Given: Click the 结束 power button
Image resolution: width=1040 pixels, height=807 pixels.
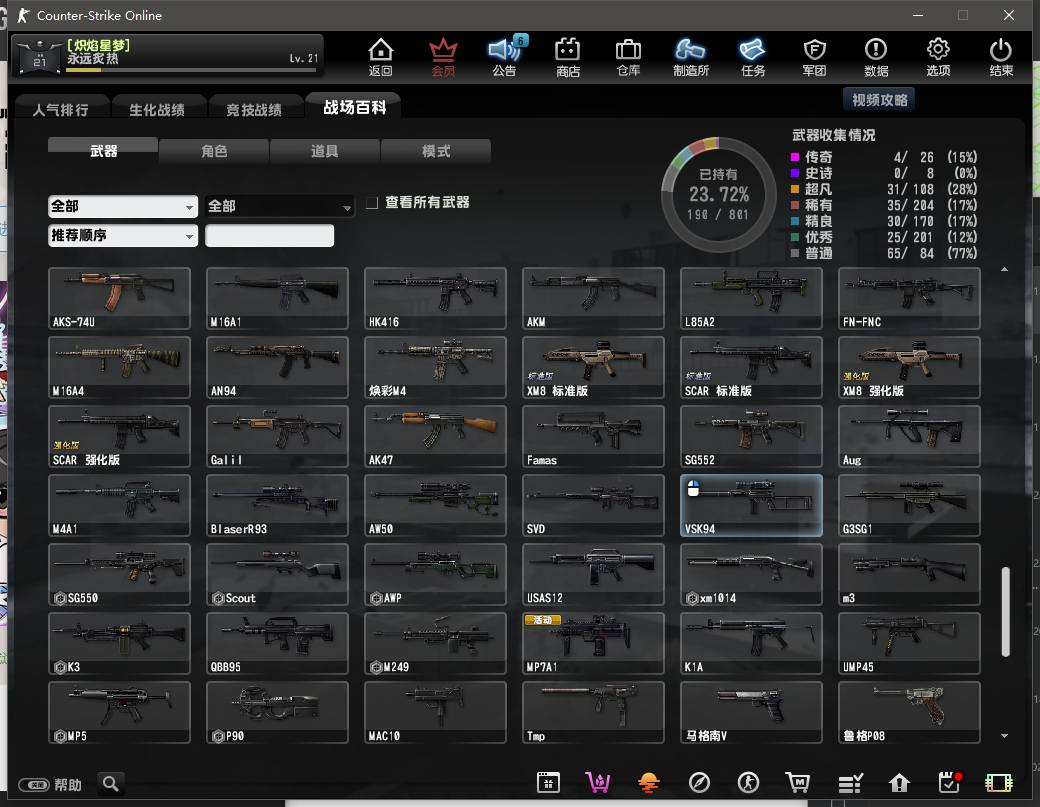Looking at the screenshot, I should tap(1000, 57).
